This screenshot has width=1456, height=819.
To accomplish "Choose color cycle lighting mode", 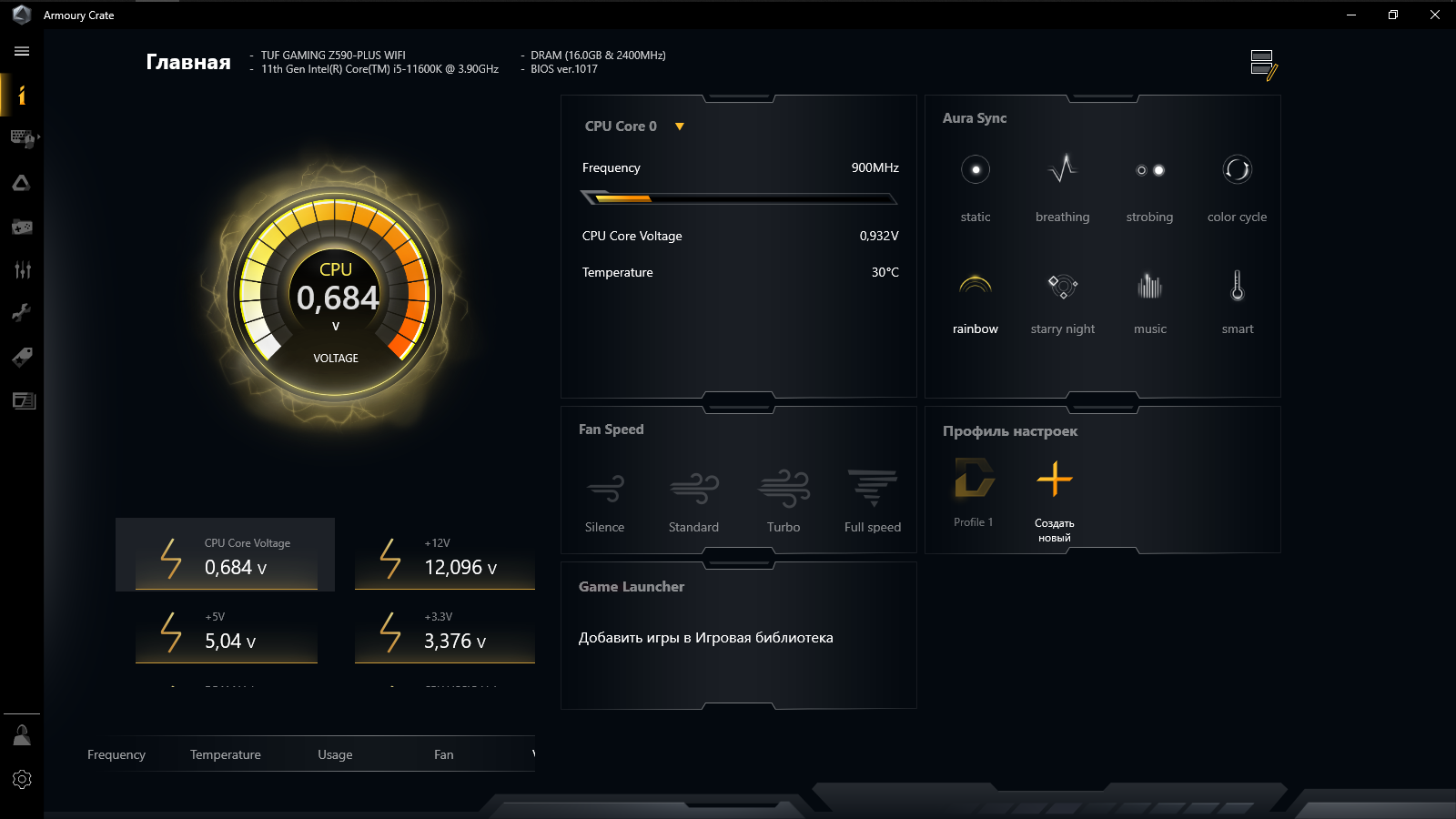I will click(x=1237, y=186).
